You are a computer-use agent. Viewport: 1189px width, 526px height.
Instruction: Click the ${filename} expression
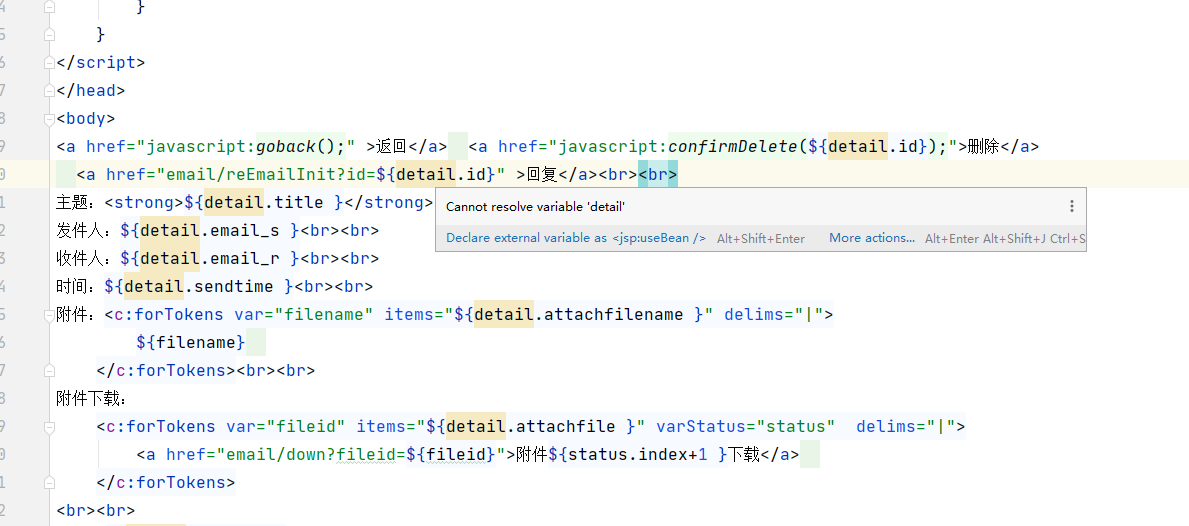click(190, 343)
